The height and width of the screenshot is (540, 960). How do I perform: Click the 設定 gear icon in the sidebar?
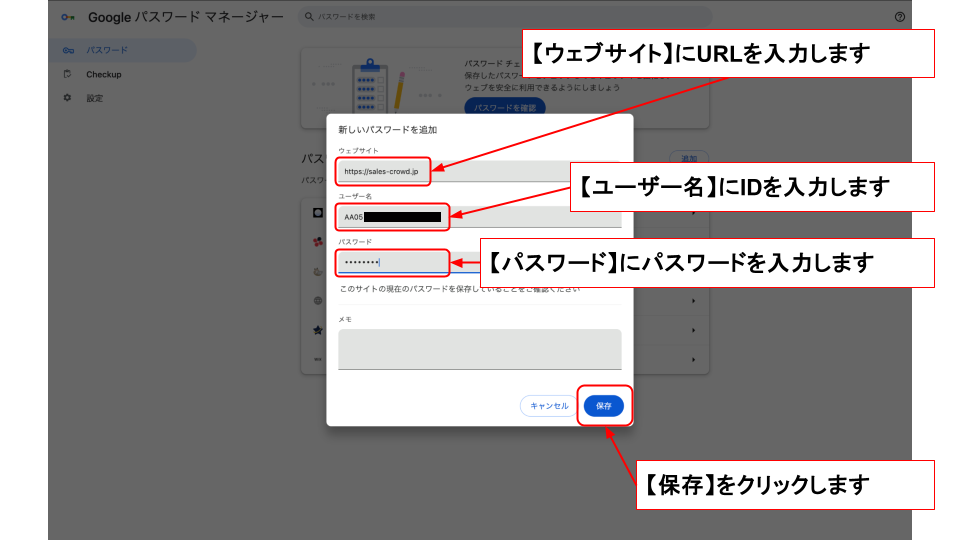coord(67,98)
